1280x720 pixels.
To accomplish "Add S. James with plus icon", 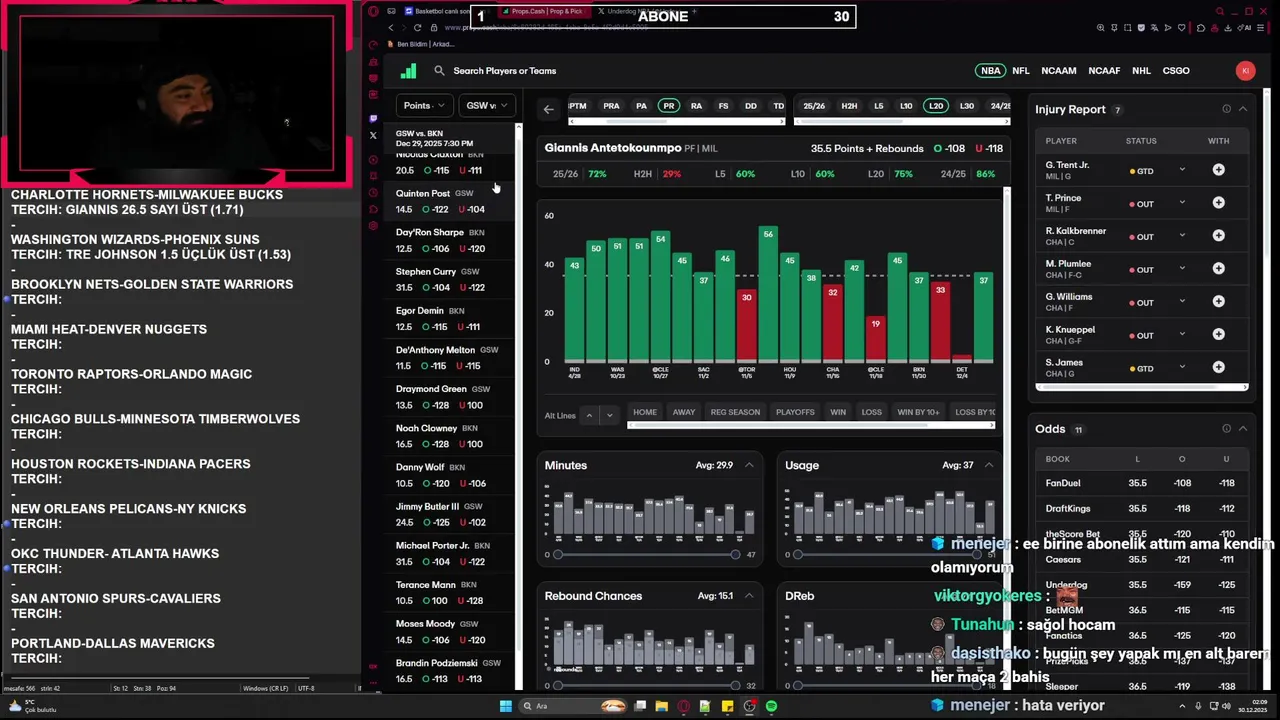I will click(1218, 368).
